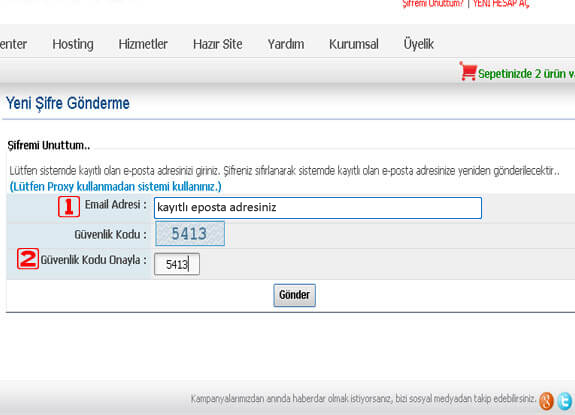Viewport: 575px width, 415px height.
Task: Click the 5413 security code image
Action: [190, 234]
